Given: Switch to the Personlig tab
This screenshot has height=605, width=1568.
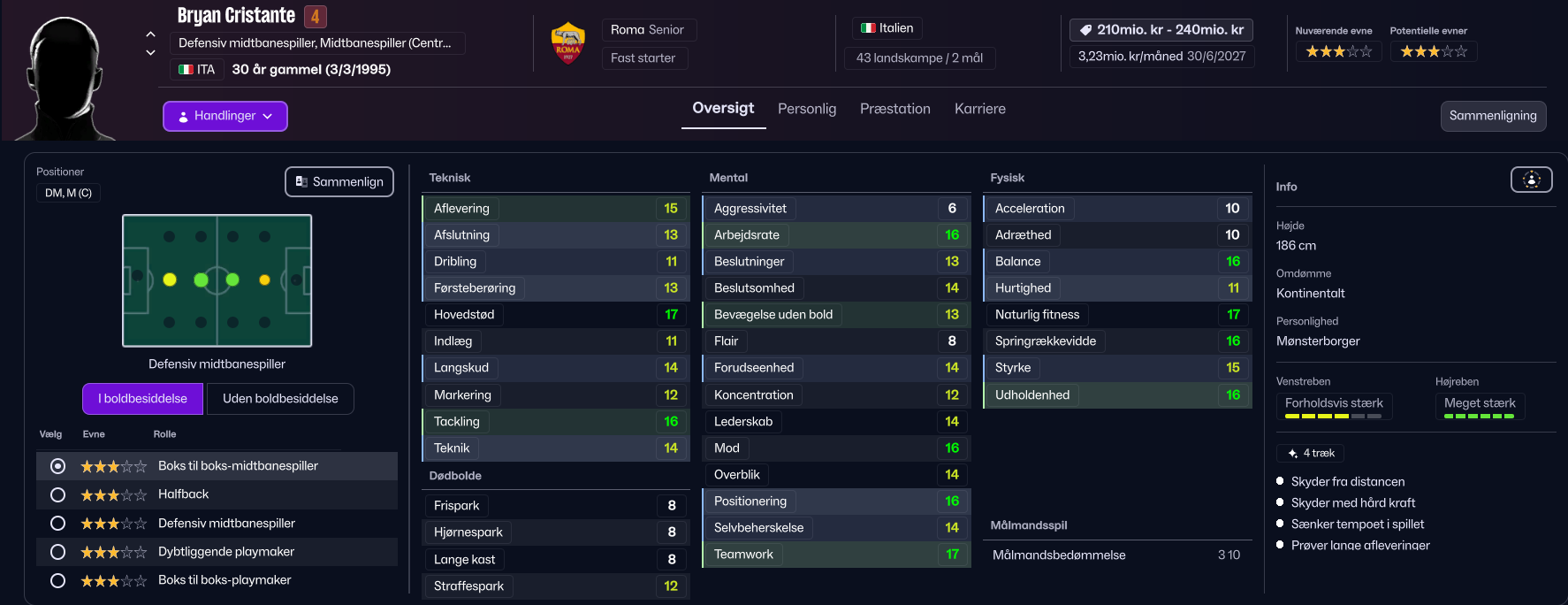Looking at the screenshot, I should pyautogui.click(x=807, y=109).
